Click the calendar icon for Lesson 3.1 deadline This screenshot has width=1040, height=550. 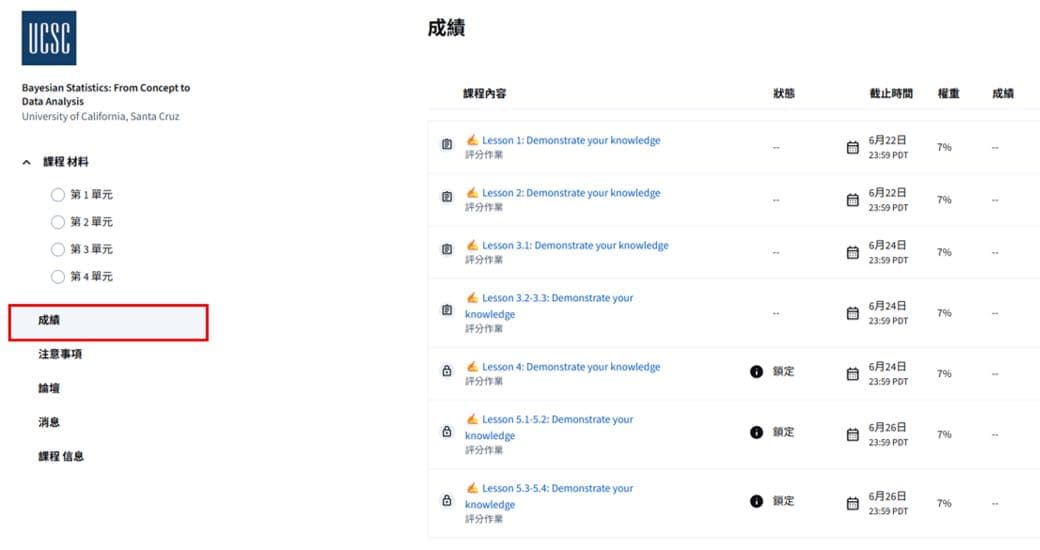point(853,252)
